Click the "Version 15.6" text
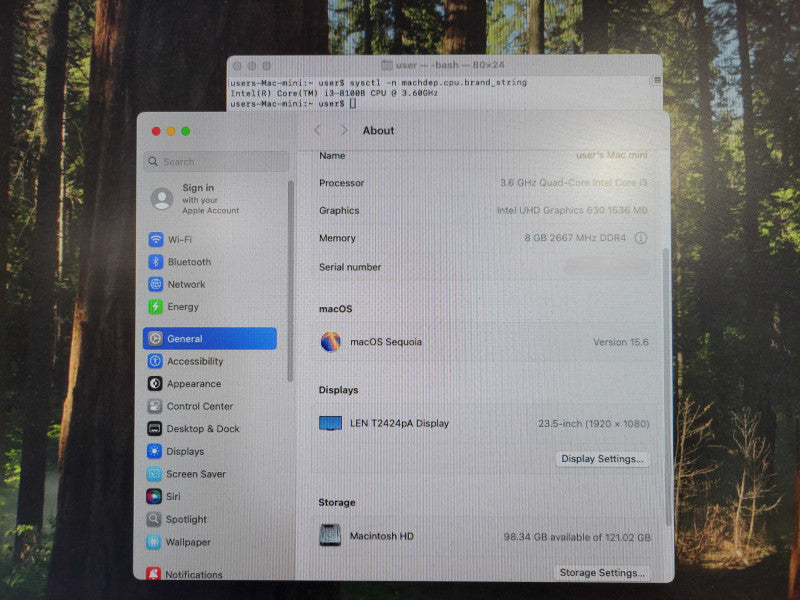This screenshot has width=800, height=600. point(620,342)
